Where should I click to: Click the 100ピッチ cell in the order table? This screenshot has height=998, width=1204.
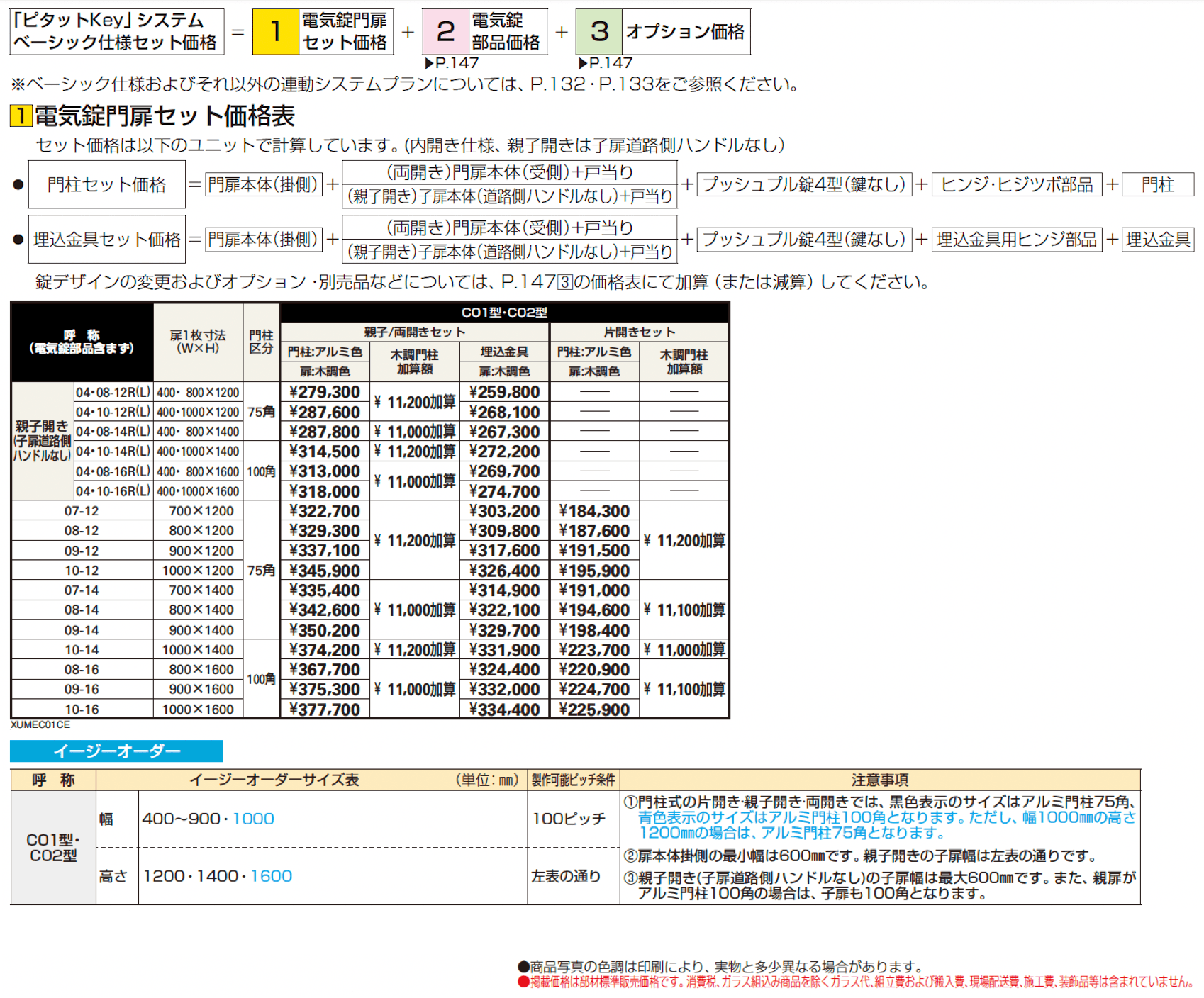pyautogui.click(x=569, y=819)
